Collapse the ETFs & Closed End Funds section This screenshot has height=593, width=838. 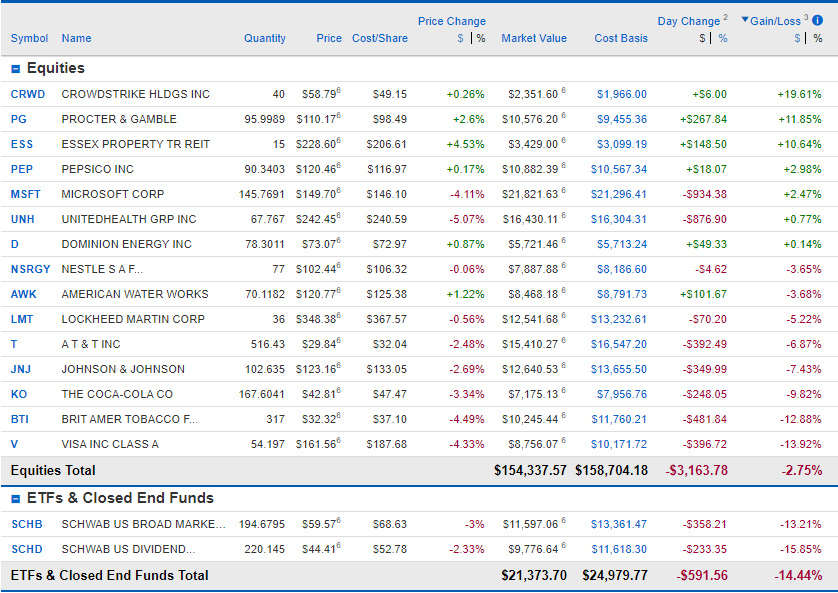(x=15, y=499)
